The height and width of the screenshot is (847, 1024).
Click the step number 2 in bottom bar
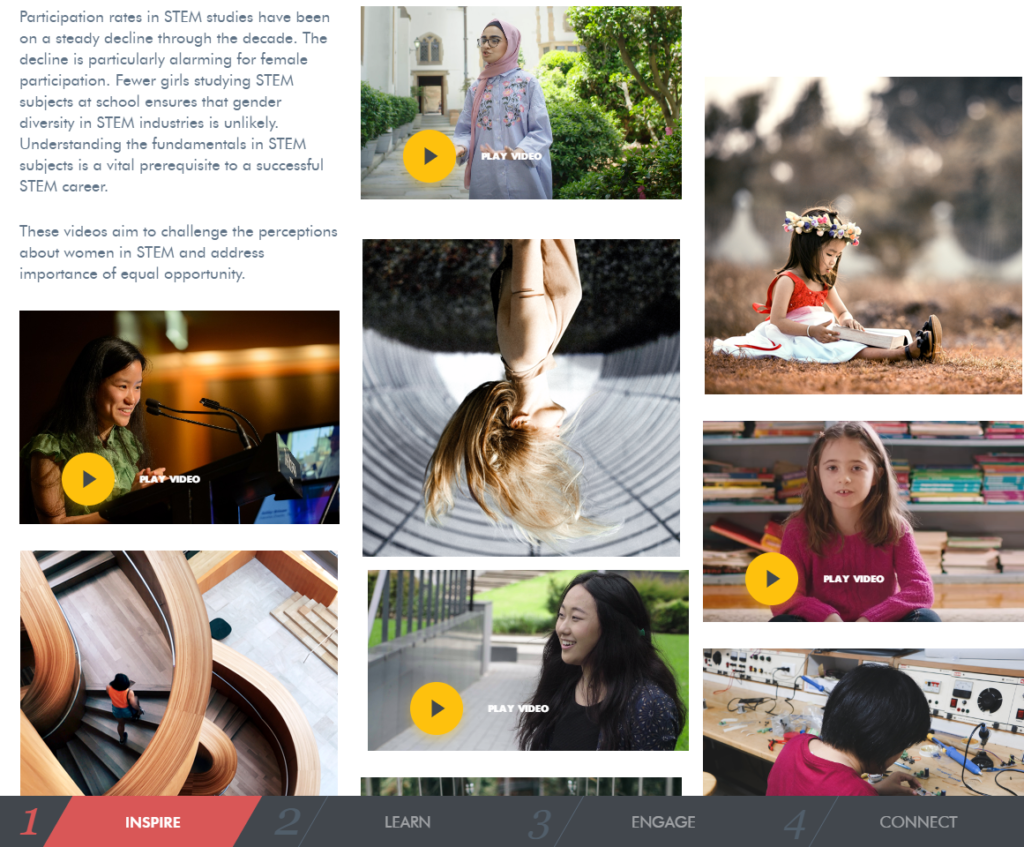coord(287,822)
